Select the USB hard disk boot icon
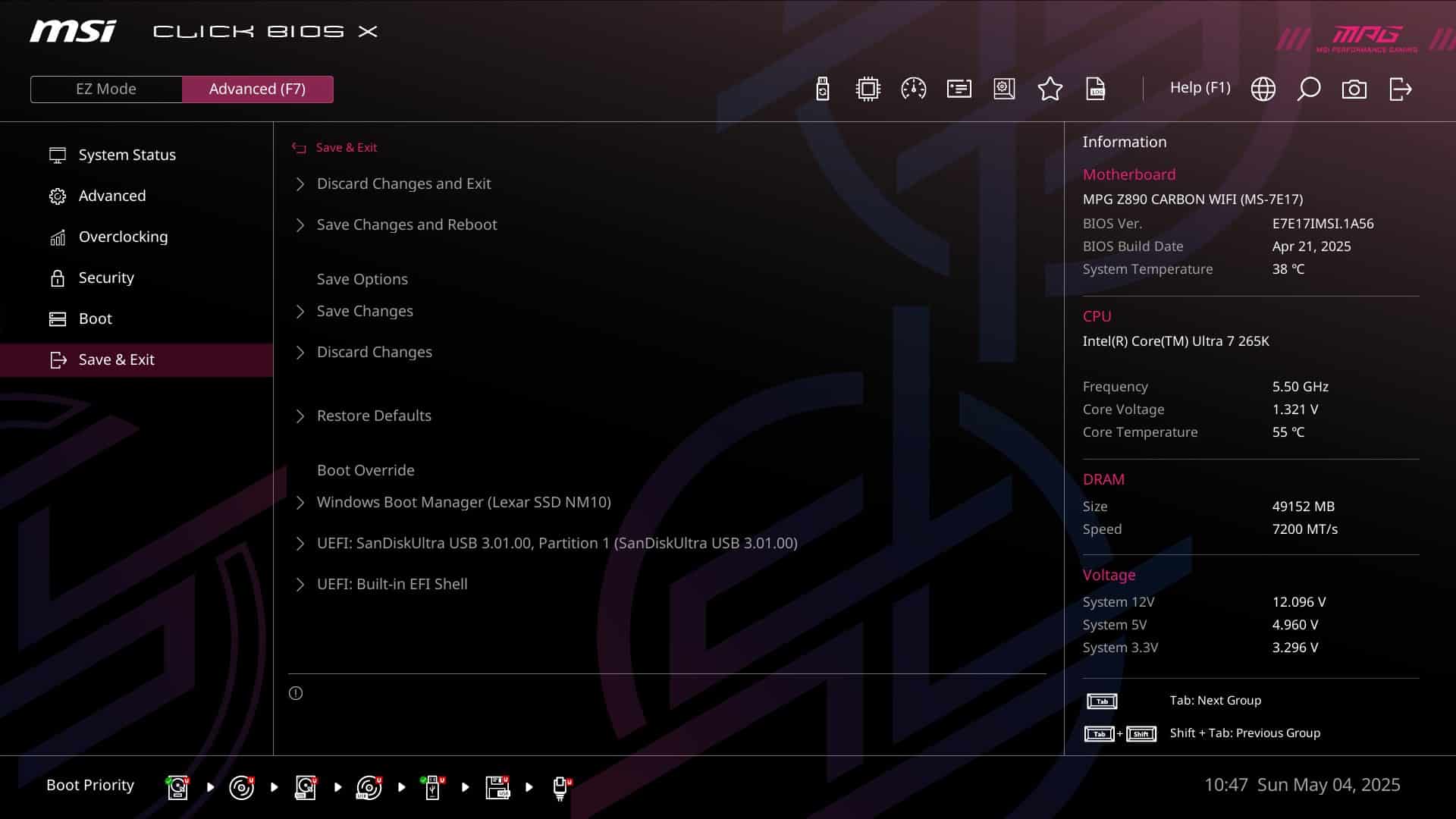 [x=306, y=787]
